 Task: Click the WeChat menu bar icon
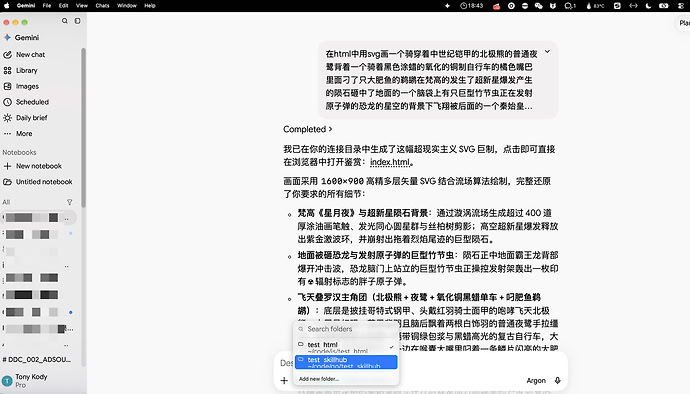(539, 6)
